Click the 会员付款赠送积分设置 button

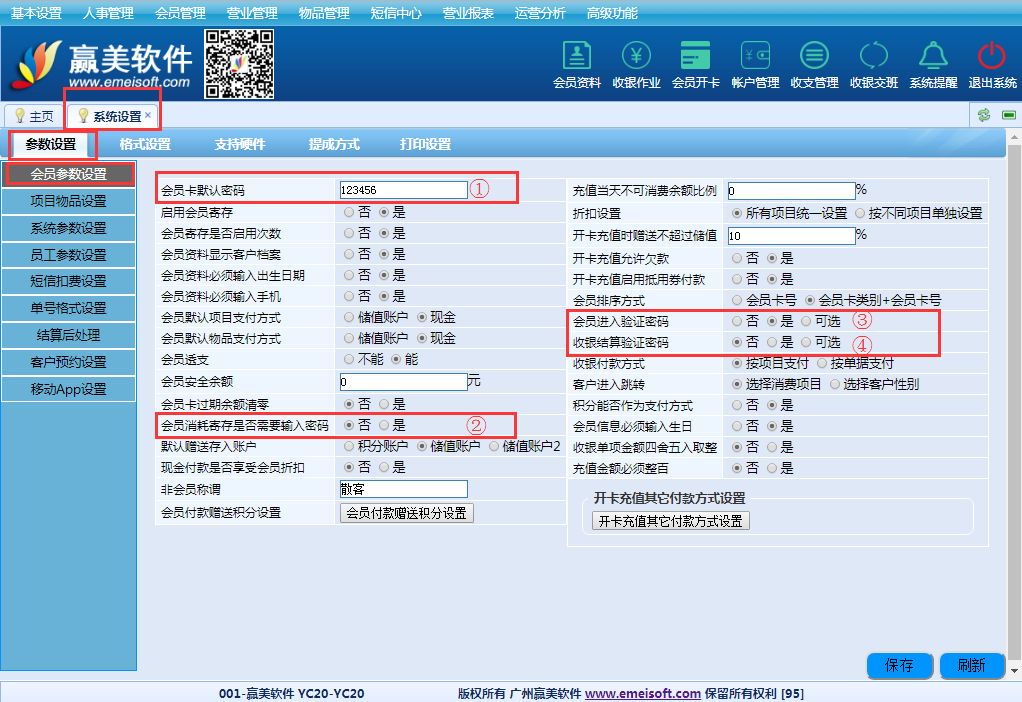point(406,513)
